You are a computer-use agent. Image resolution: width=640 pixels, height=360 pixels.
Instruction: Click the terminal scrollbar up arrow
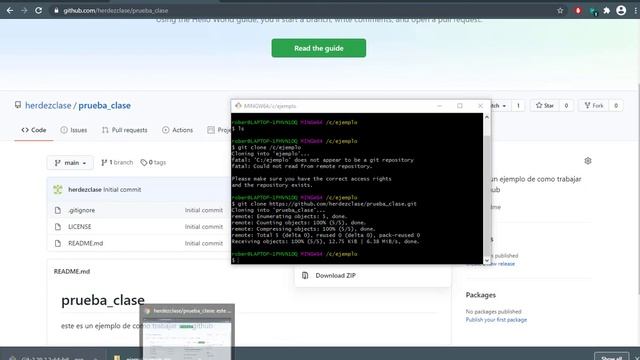click(x=487, y=117)
